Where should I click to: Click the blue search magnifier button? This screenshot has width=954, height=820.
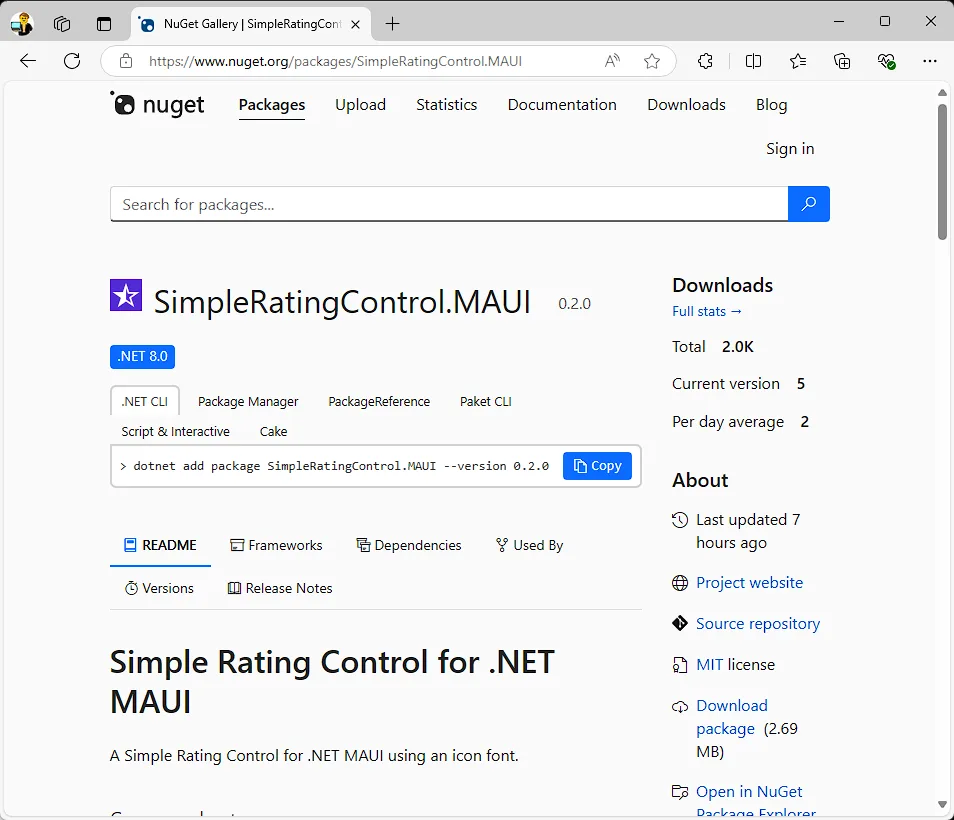point(808,204)
